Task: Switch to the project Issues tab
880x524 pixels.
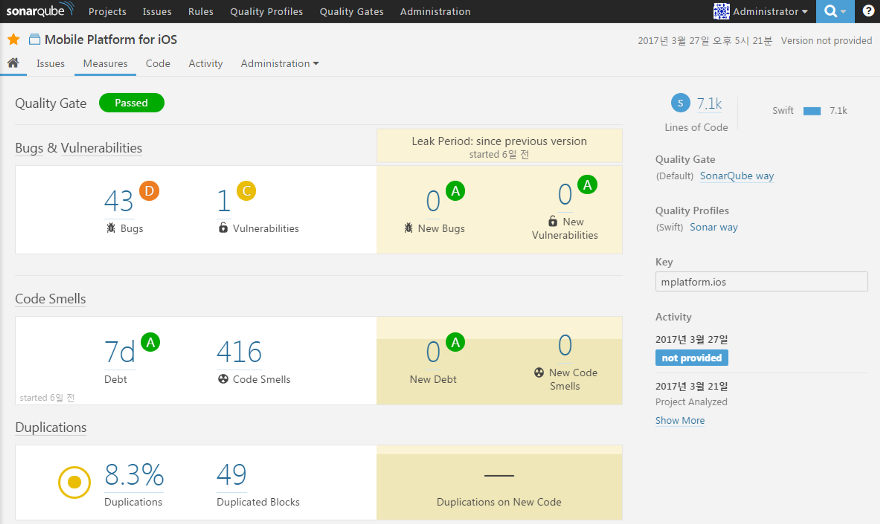Action: click(x=51, y=63)
